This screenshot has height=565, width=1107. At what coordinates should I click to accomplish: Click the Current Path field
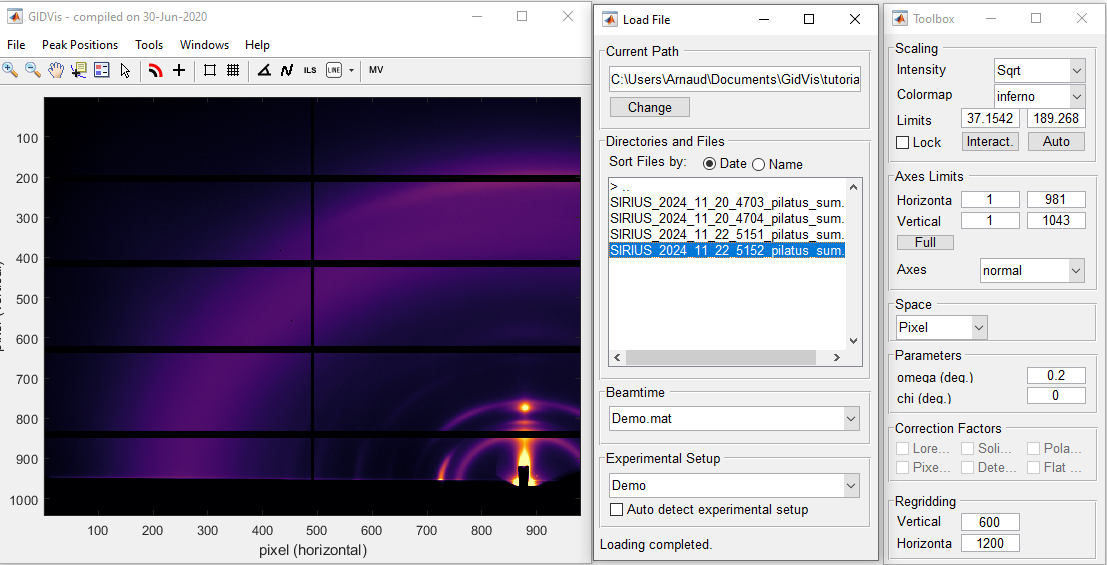click(x=735, y=79)
